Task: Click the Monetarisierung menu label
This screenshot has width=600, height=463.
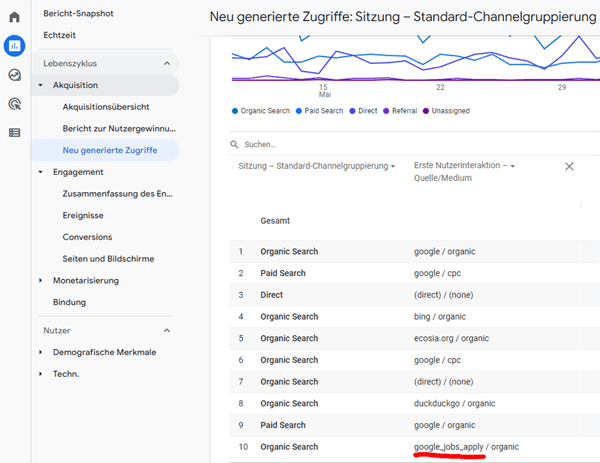Action: 86,280
